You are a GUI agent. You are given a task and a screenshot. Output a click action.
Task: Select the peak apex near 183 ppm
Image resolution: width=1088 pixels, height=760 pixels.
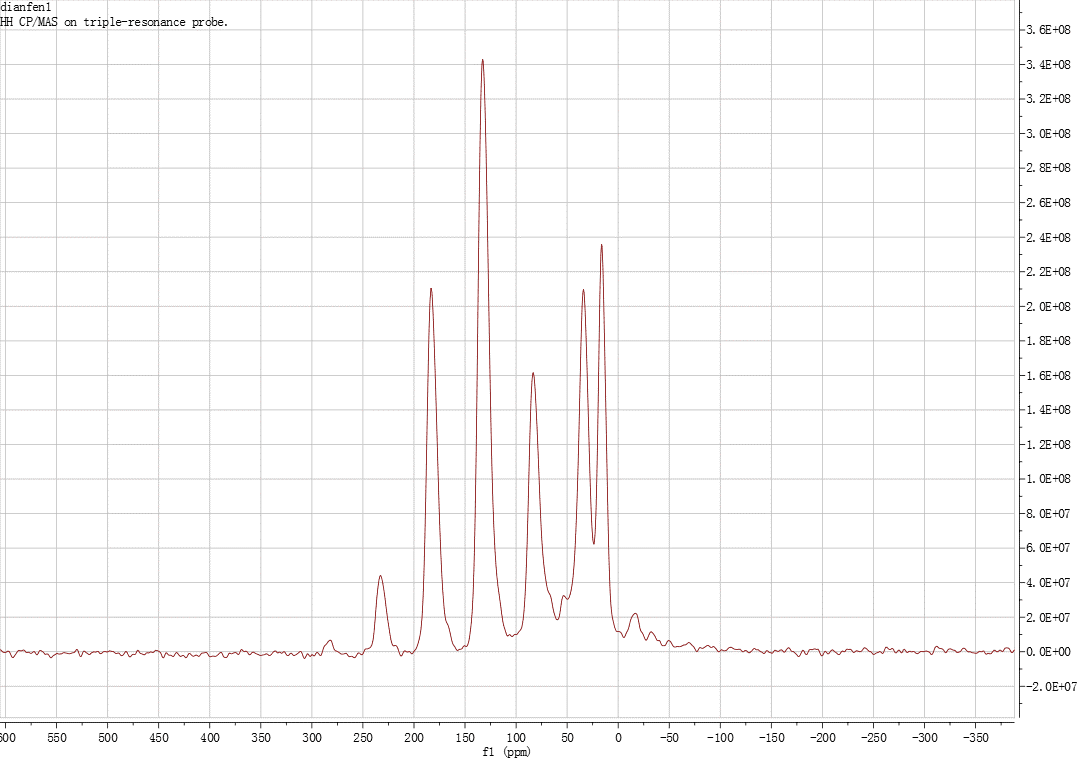coord(431,289)
